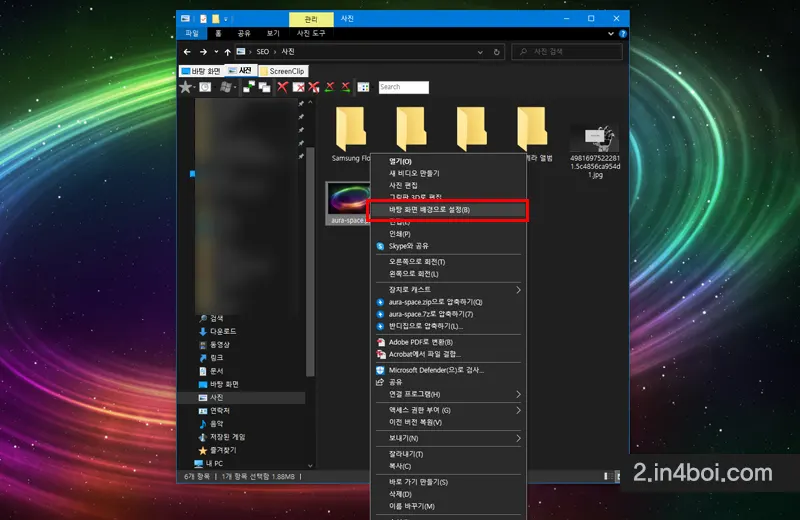Choose 새 비디오 만들기 in context menu
This screenshot has width=800, height=520.
tap(448, 173)
